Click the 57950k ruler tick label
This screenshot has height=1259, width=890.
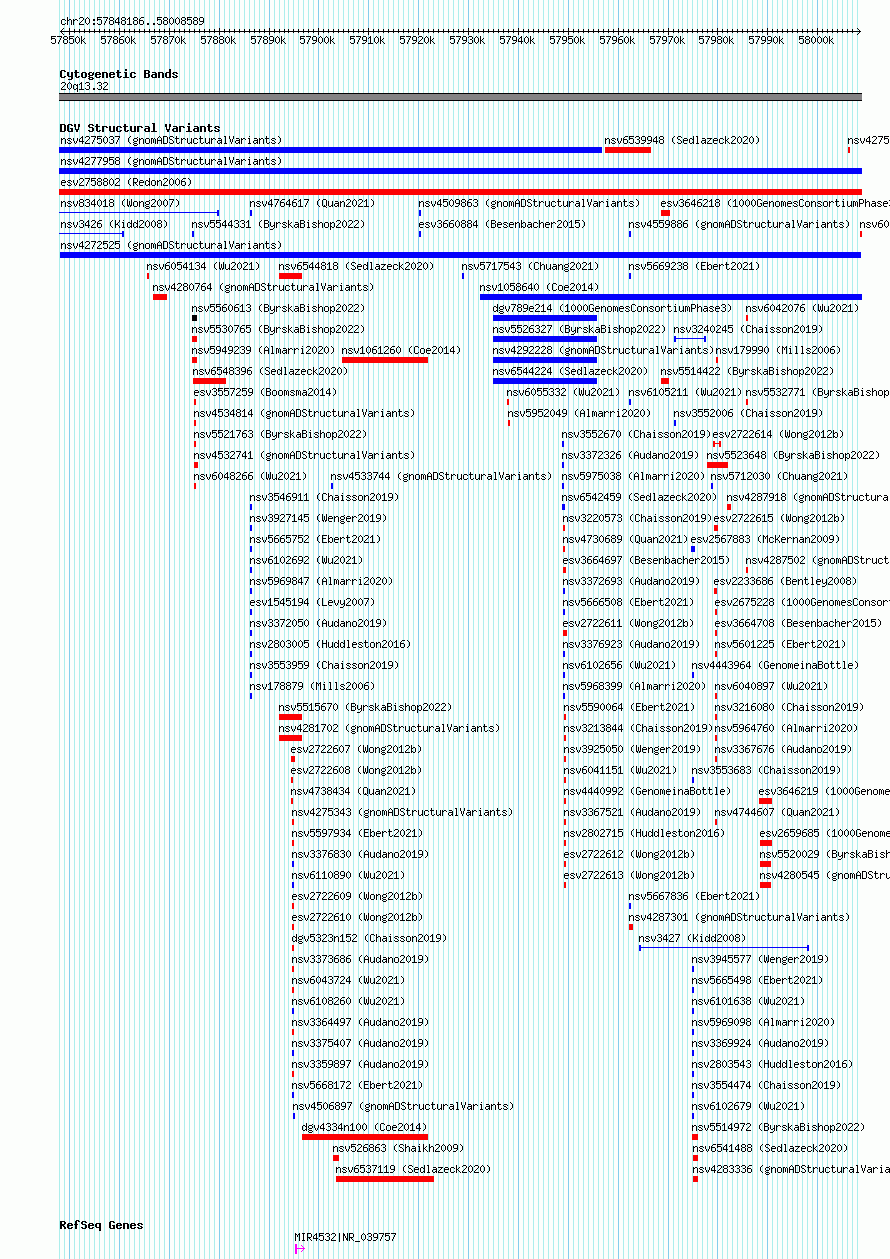[567, 40]
